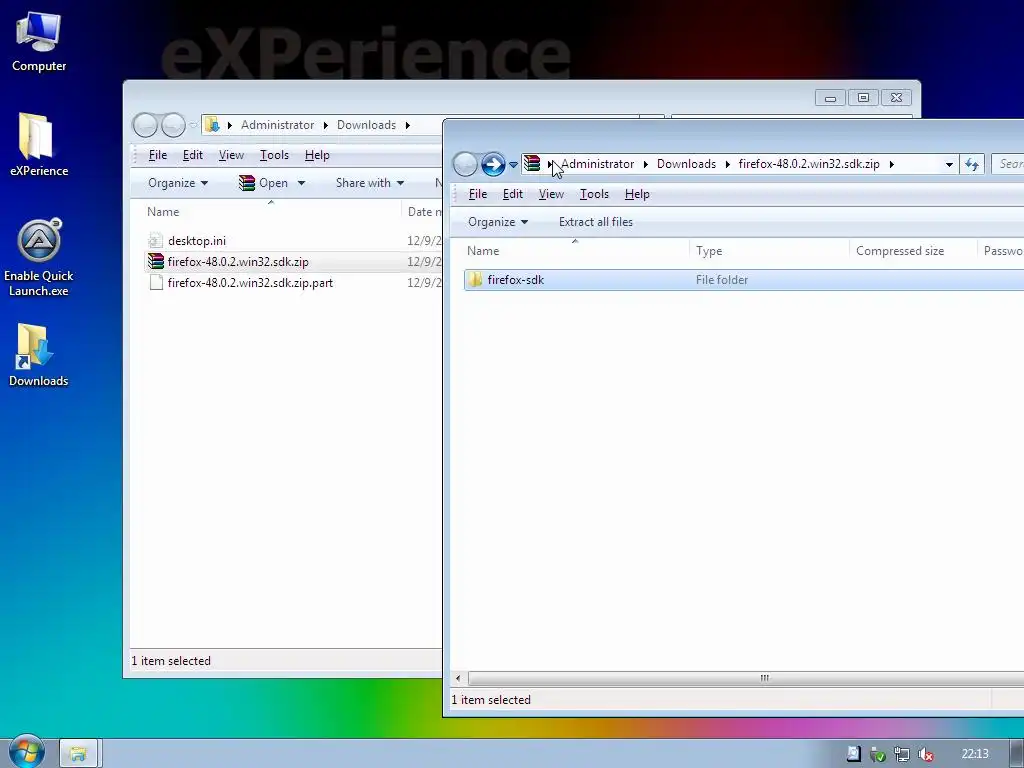Viewport: 1024px width, 768px height.
Task: Select firefox-48.0.2.win32.sdk.zip.part file name
Action: coord(250,283)
